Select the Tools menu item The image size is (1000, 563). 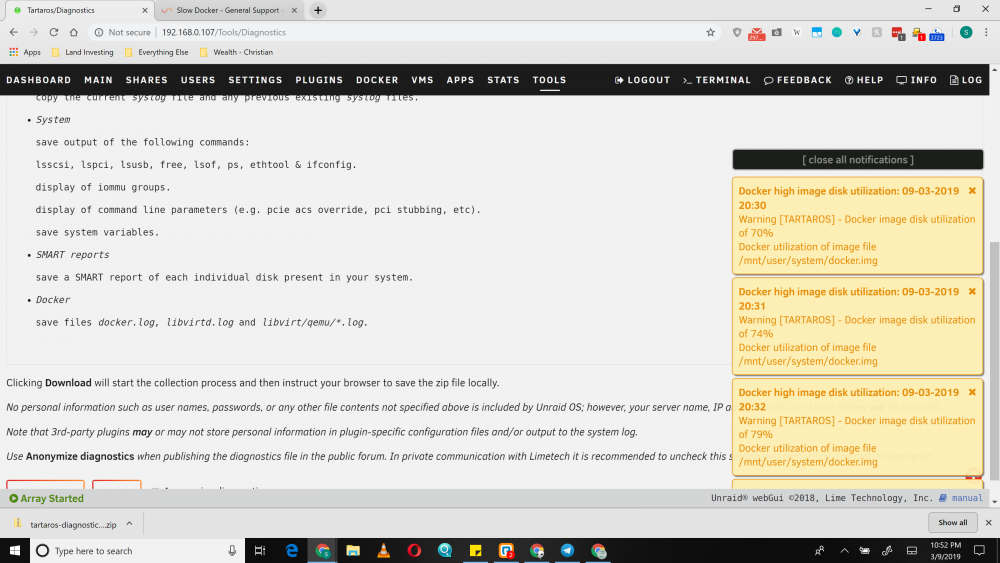(x=549, y=80)
